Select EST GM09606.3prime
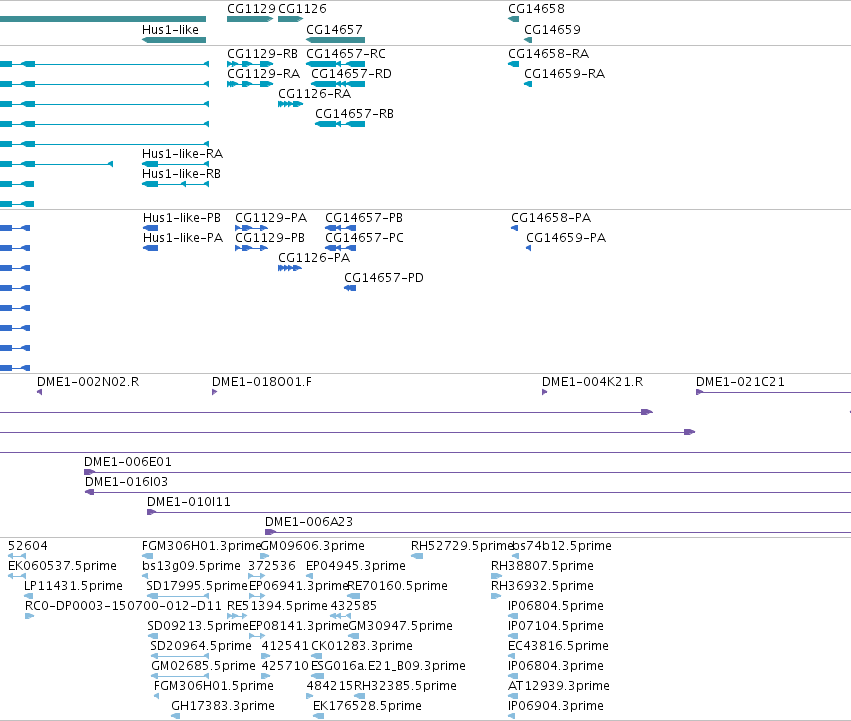851x721 pixels. coord(313,546)
